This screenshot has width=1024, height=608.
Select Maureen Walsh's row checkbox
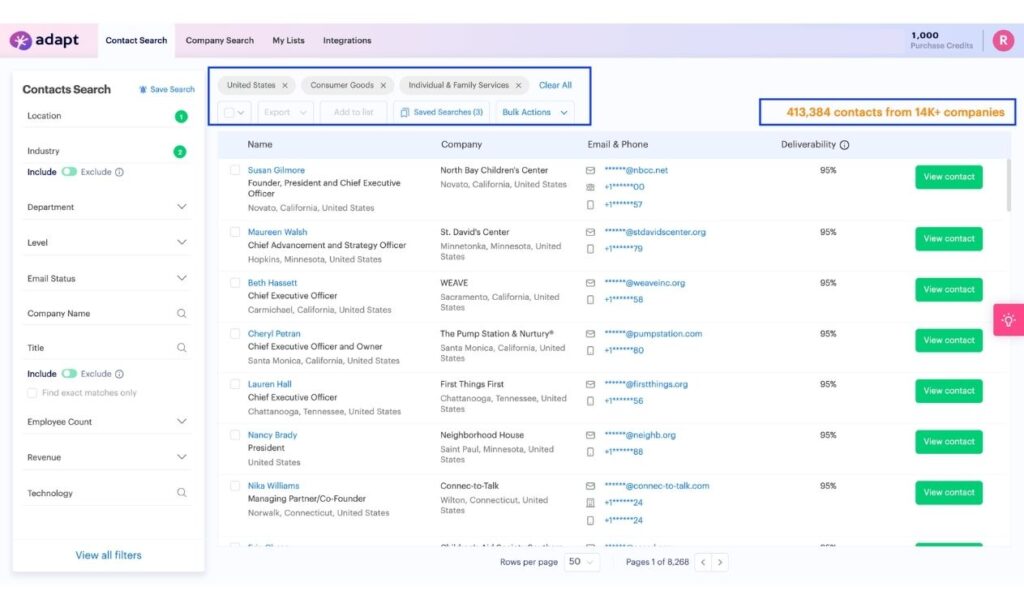235,232
